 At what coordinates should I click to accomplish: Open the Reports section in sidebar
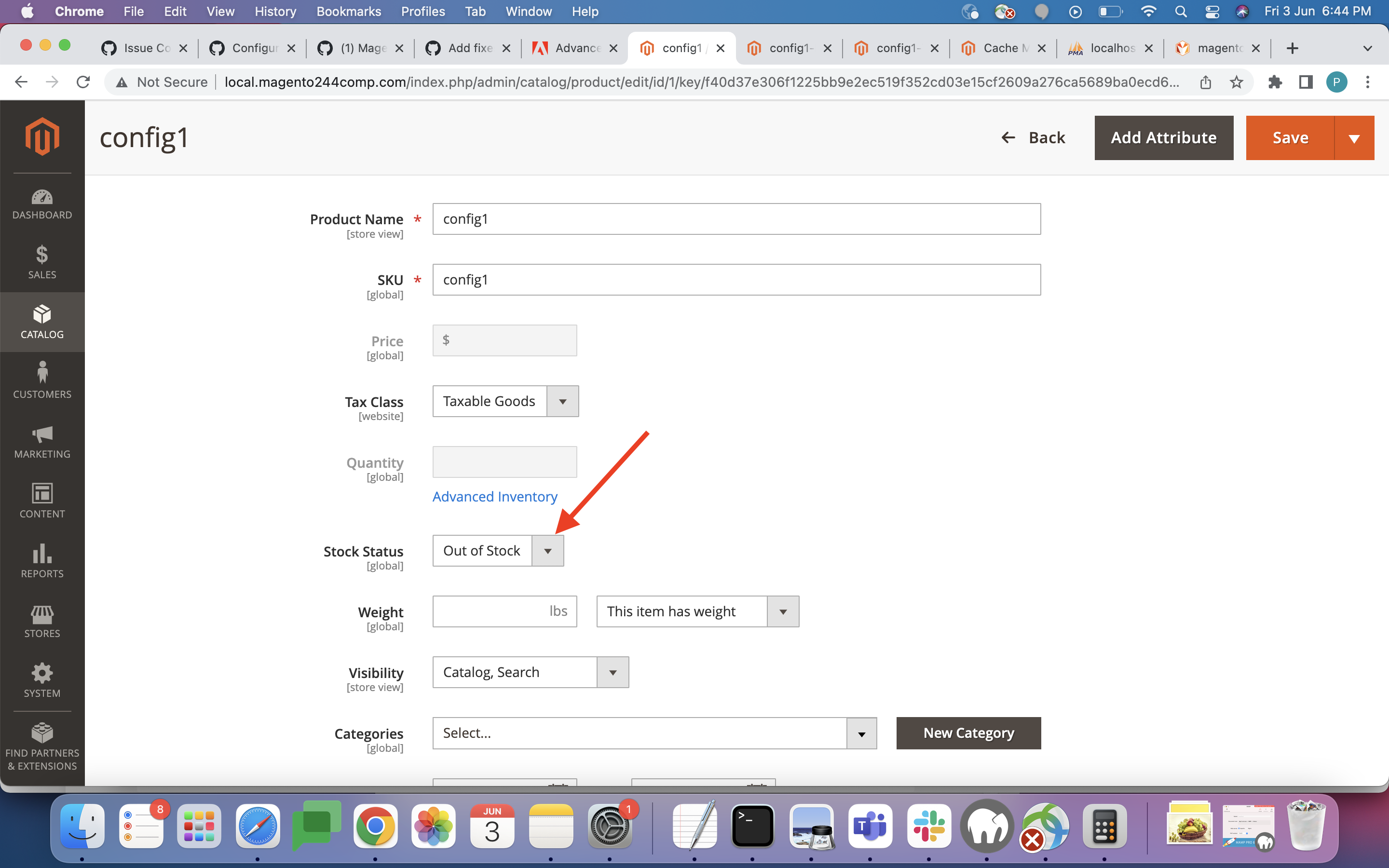pos(42,560)
